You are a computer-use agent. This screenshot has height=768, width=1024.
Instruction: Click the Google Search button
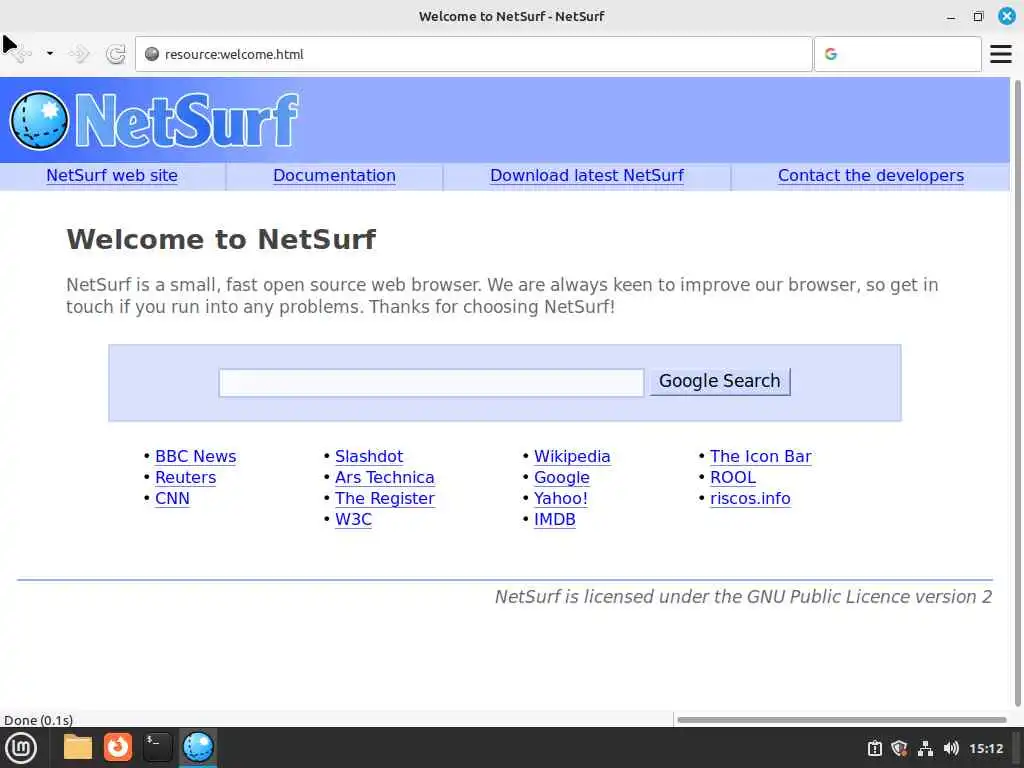(720, 381)
